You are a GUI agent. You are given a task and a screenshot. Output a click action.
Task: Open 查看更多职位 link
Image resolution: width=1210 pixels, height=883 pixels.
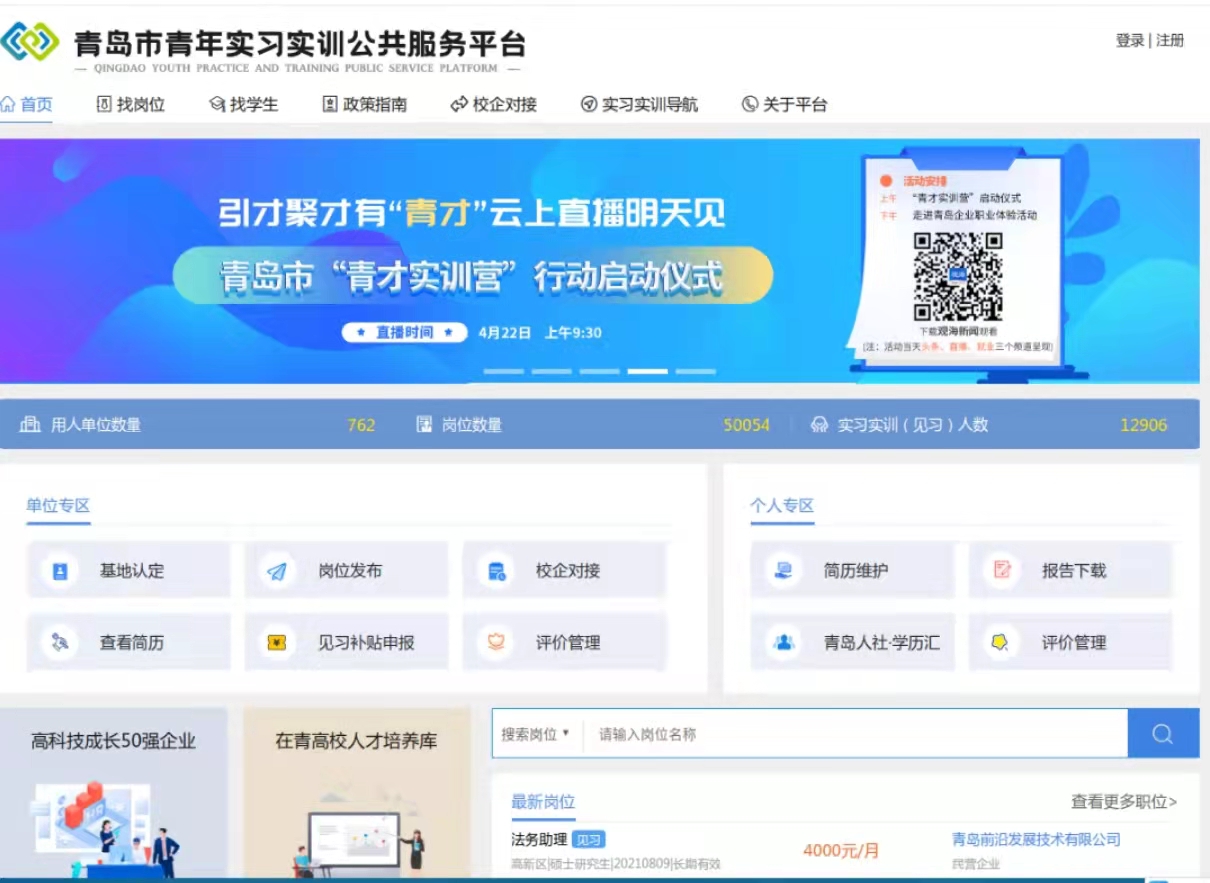click(1123, 802)
